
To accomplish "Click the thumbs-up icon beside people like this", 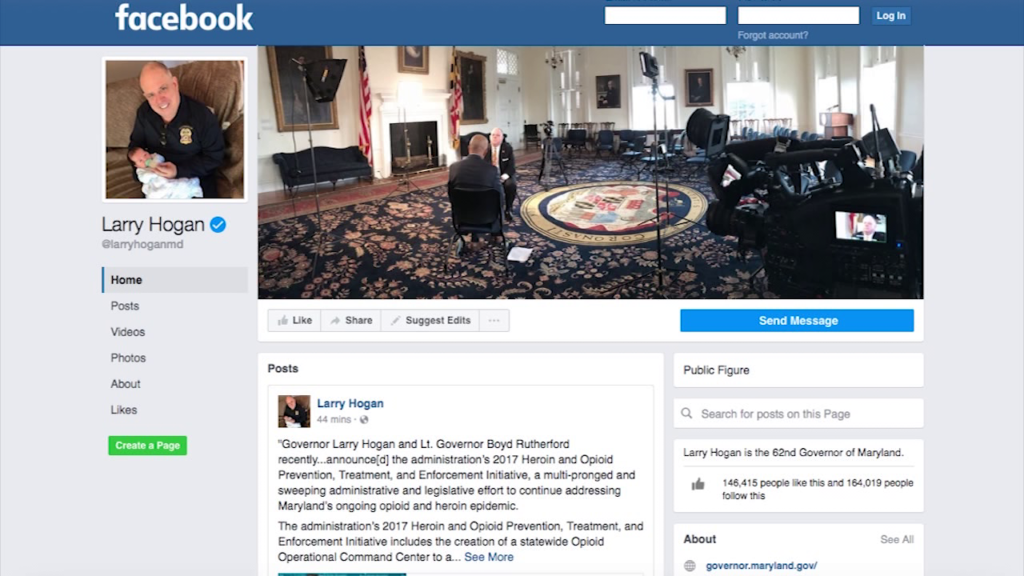I will [x=698, y=484].
